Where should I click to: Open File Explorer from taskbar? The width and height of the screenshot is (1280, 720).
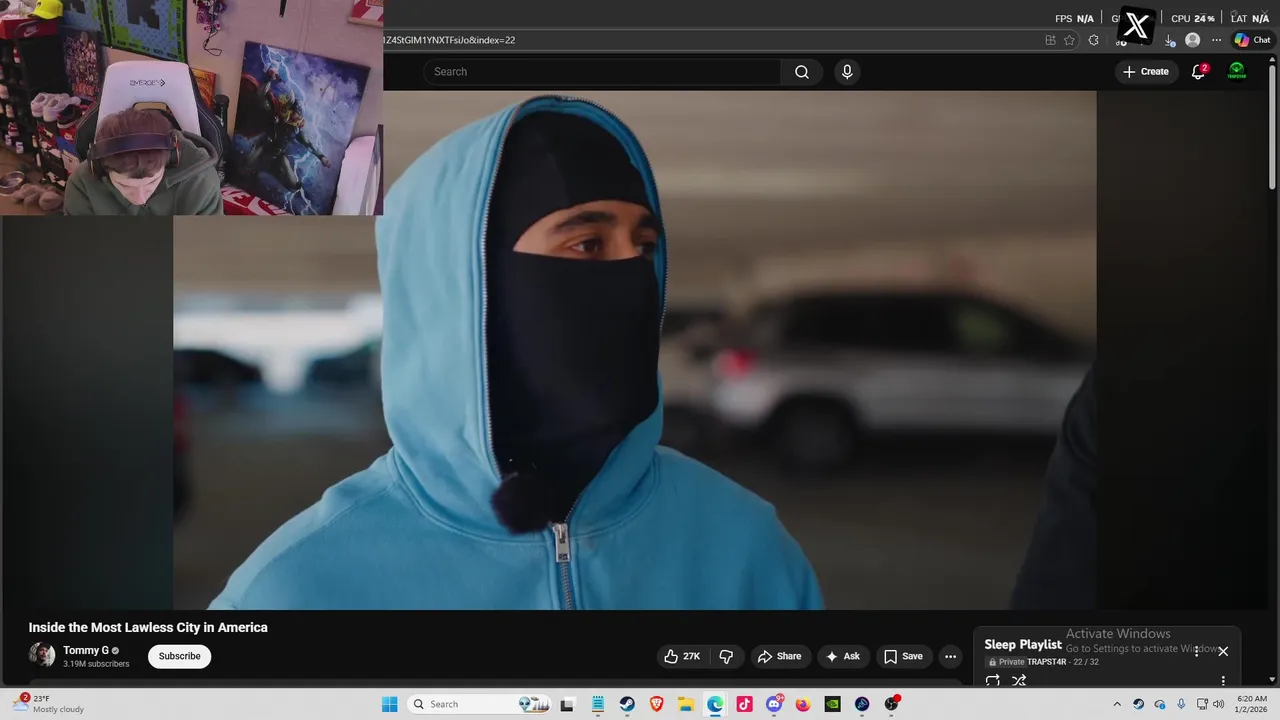tap(686, 704)
